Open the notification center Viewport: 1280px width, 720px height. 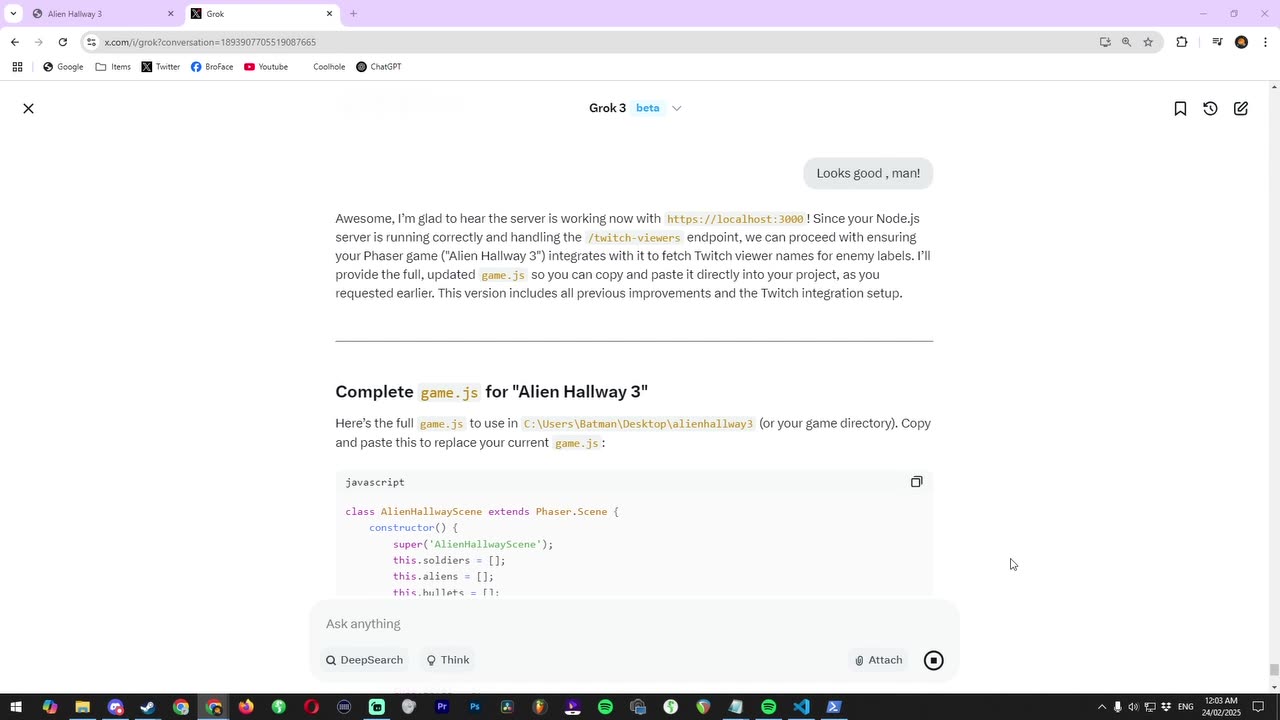tap(1258, 707)
